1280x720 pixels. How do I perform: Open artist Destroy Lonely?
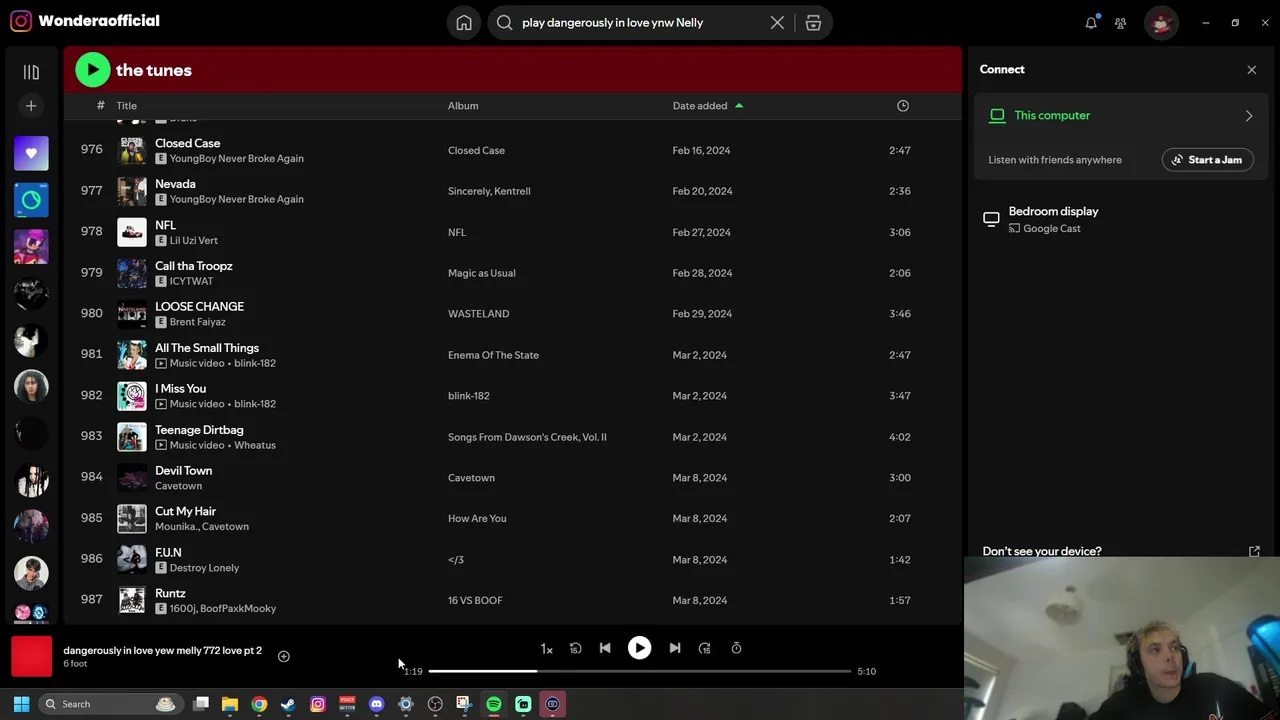(204, 568)
